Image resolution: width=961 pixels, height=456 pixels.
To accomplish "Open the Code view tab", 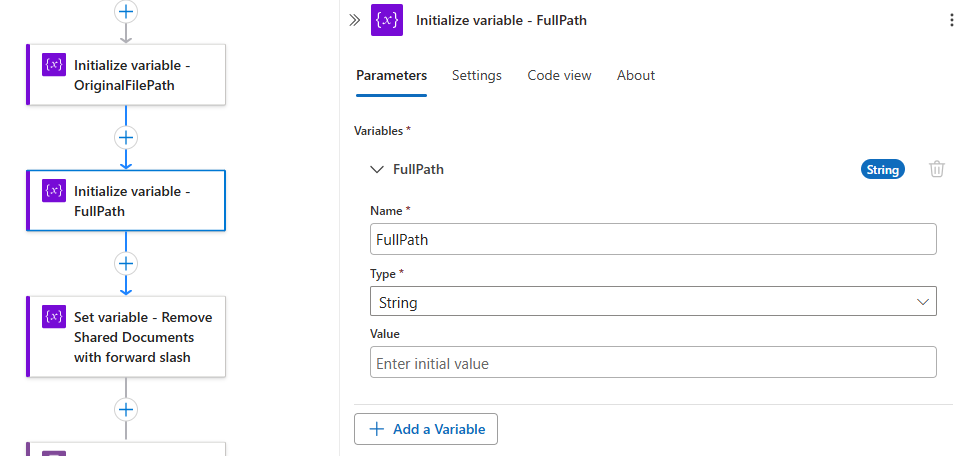I will pyautogui.click(x=559, y=75).
